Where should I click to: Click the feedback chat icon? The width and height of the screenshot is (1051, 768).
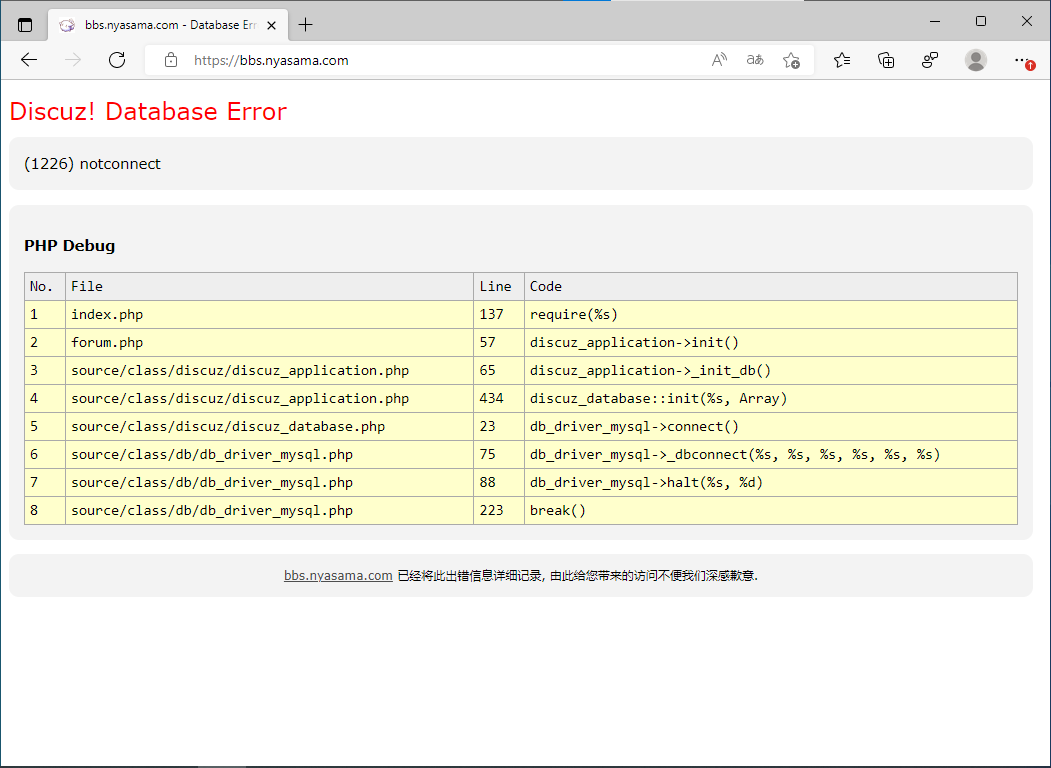pyautogui.click(x=930, y=60)
